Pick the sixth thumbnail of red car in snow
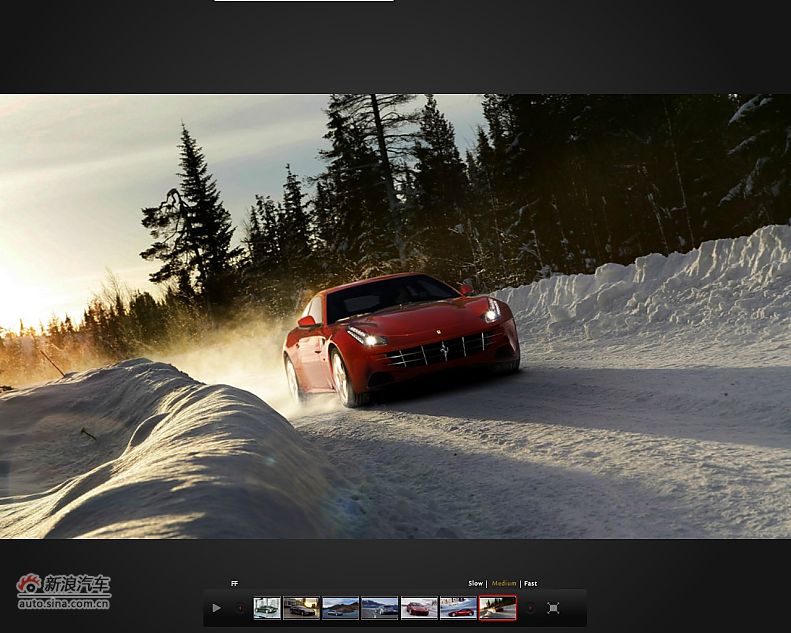This screenshot has height=633, width=791. point(458,608)
